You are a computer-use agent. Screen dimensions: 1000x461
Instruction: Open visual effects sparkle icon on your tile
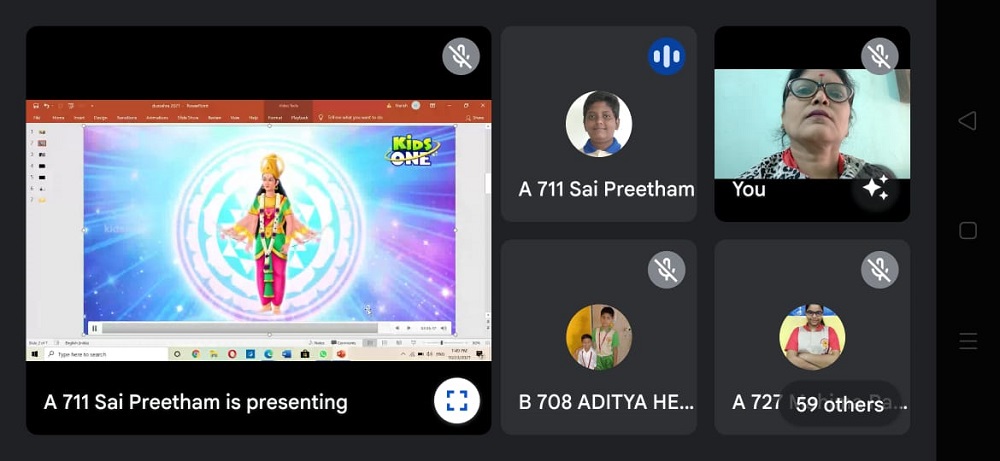876,187
